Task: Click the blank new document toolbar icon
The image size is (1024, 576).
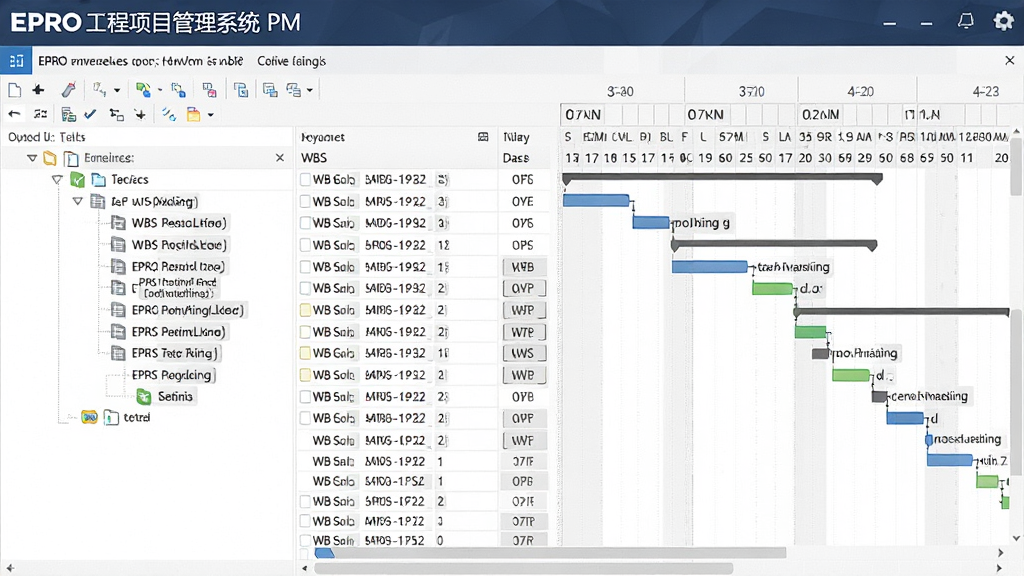Action: 14,89
